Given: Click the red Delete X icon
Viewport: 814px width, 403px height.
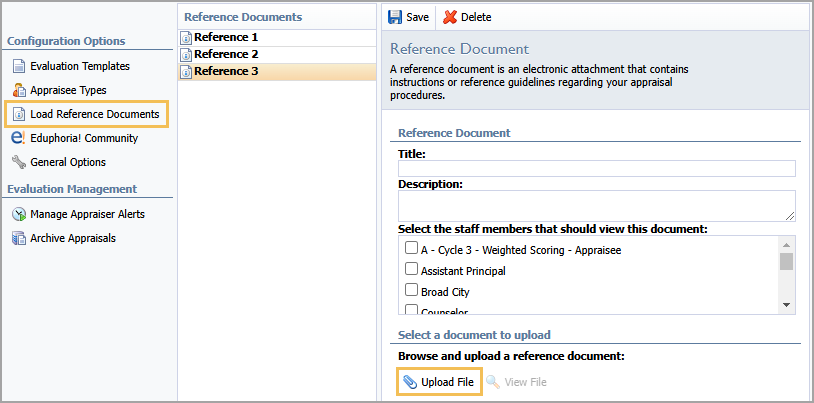Looking at the screenshot, I should tap(450, 17).
